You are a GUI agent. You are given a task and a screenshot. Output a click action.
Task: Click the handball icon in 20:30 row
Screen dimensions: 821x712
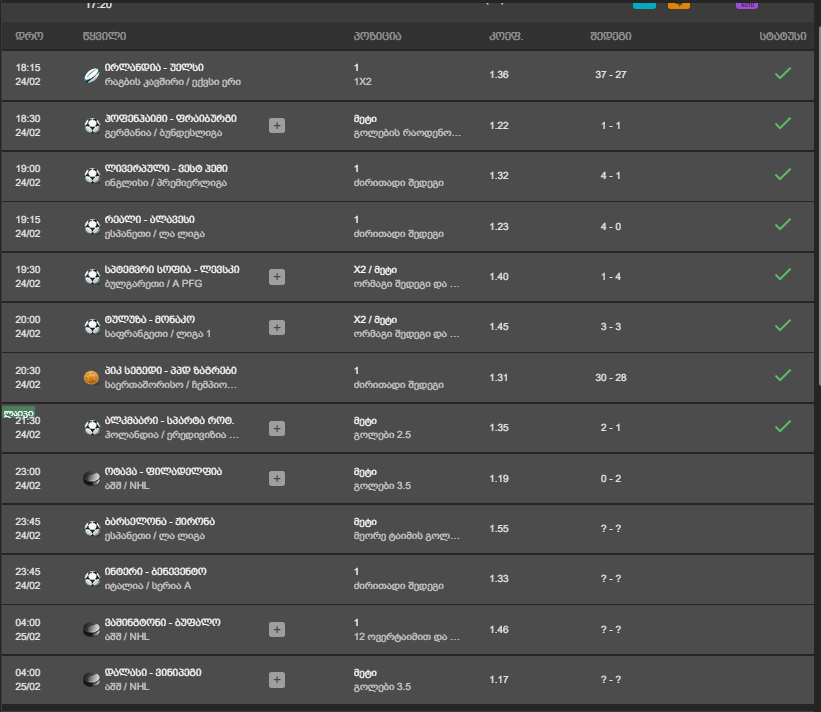tap(92, 377)
